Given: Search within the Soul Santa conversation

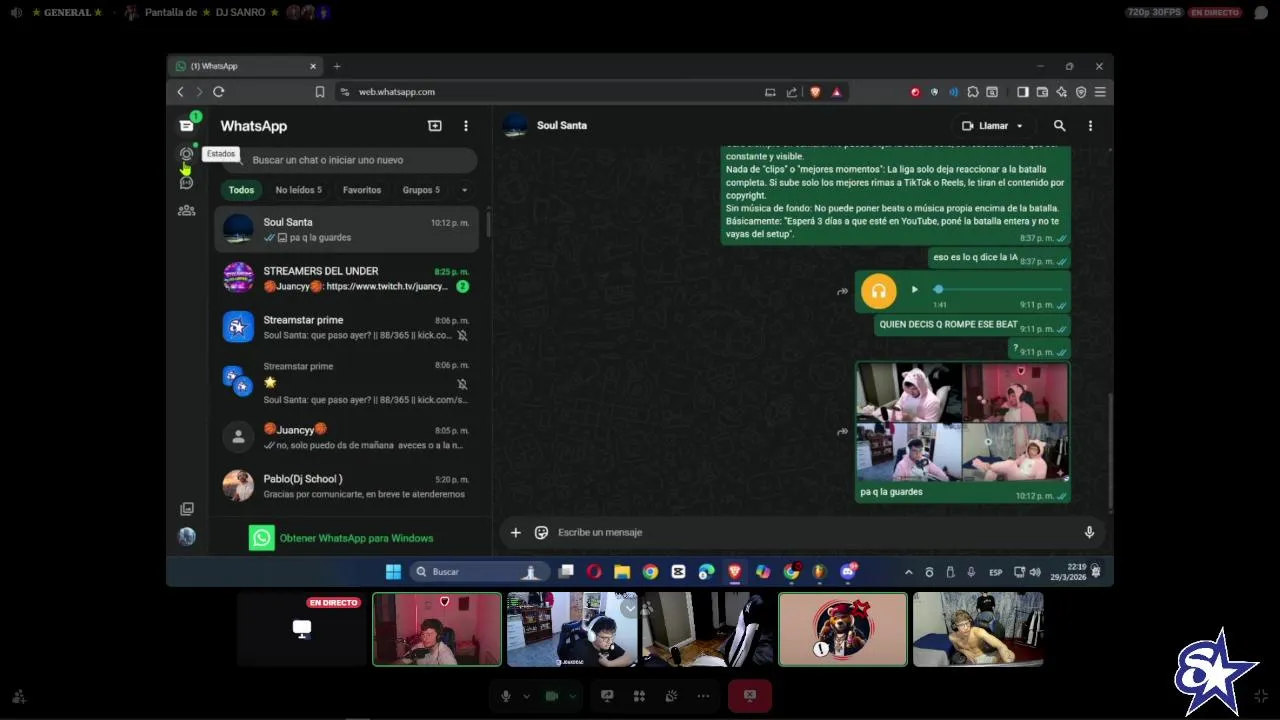Looking at the screenshot, I should [1059, 126].
